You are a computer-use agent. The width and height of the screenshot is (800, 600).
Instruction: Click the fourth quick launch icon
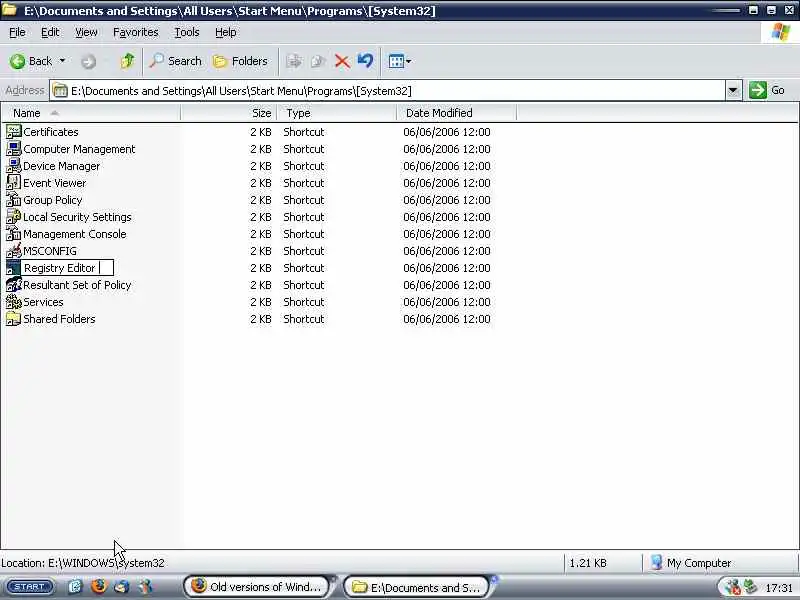[145, 587]
